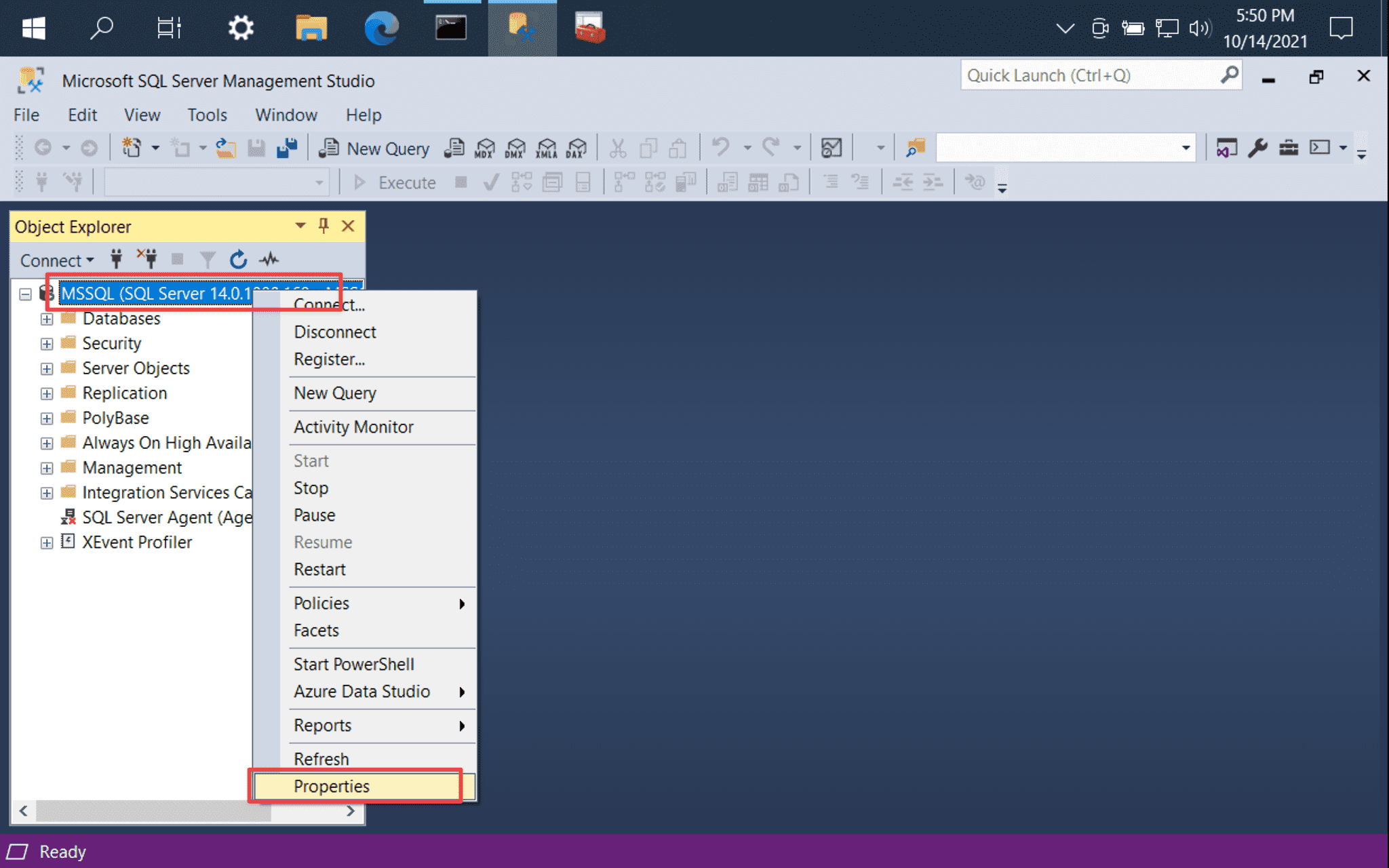Click the DMX query icon
The height and width of the screenshot is (868, 1389).
tap(515, 148)
